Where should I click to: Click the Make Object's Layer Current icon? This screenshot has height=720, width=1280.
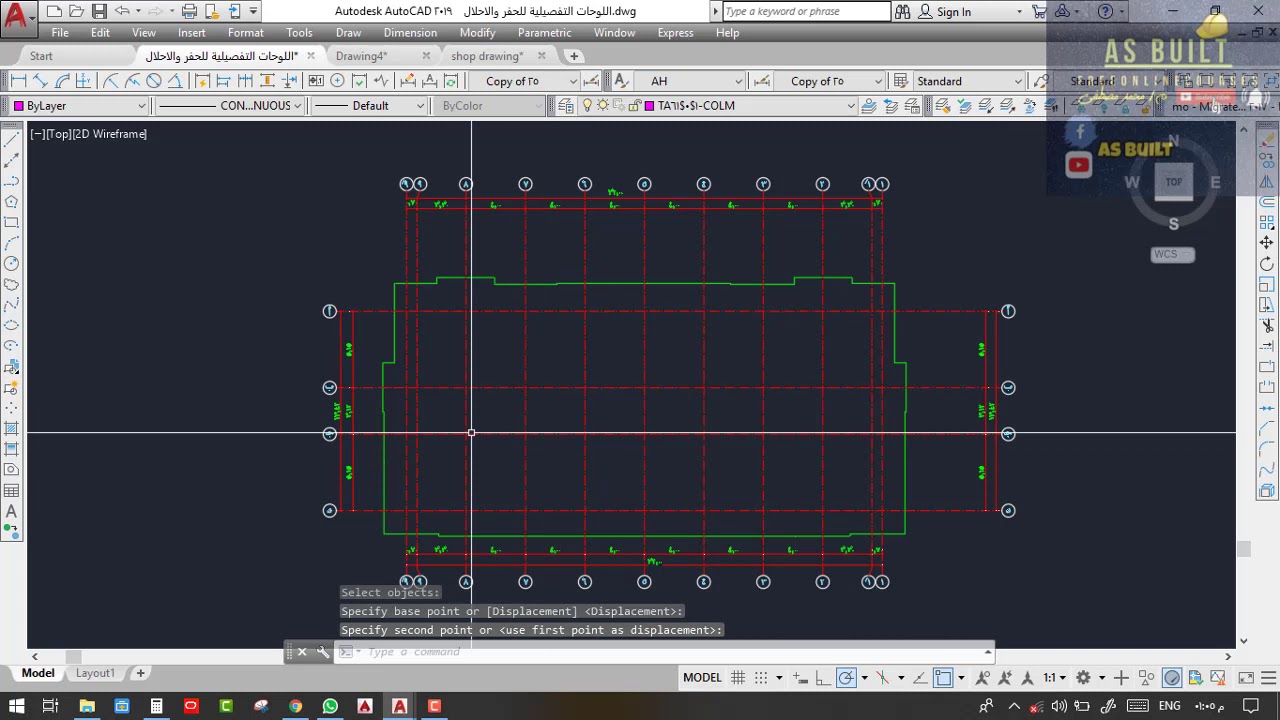click(x=869, y=106)
